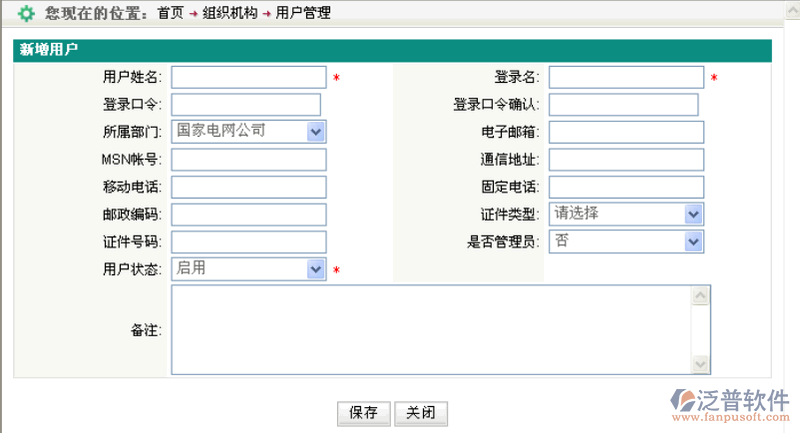Open the 组织机构 breadcrumb link
Viewport: 800px width, 433px height.
[229, 14]
